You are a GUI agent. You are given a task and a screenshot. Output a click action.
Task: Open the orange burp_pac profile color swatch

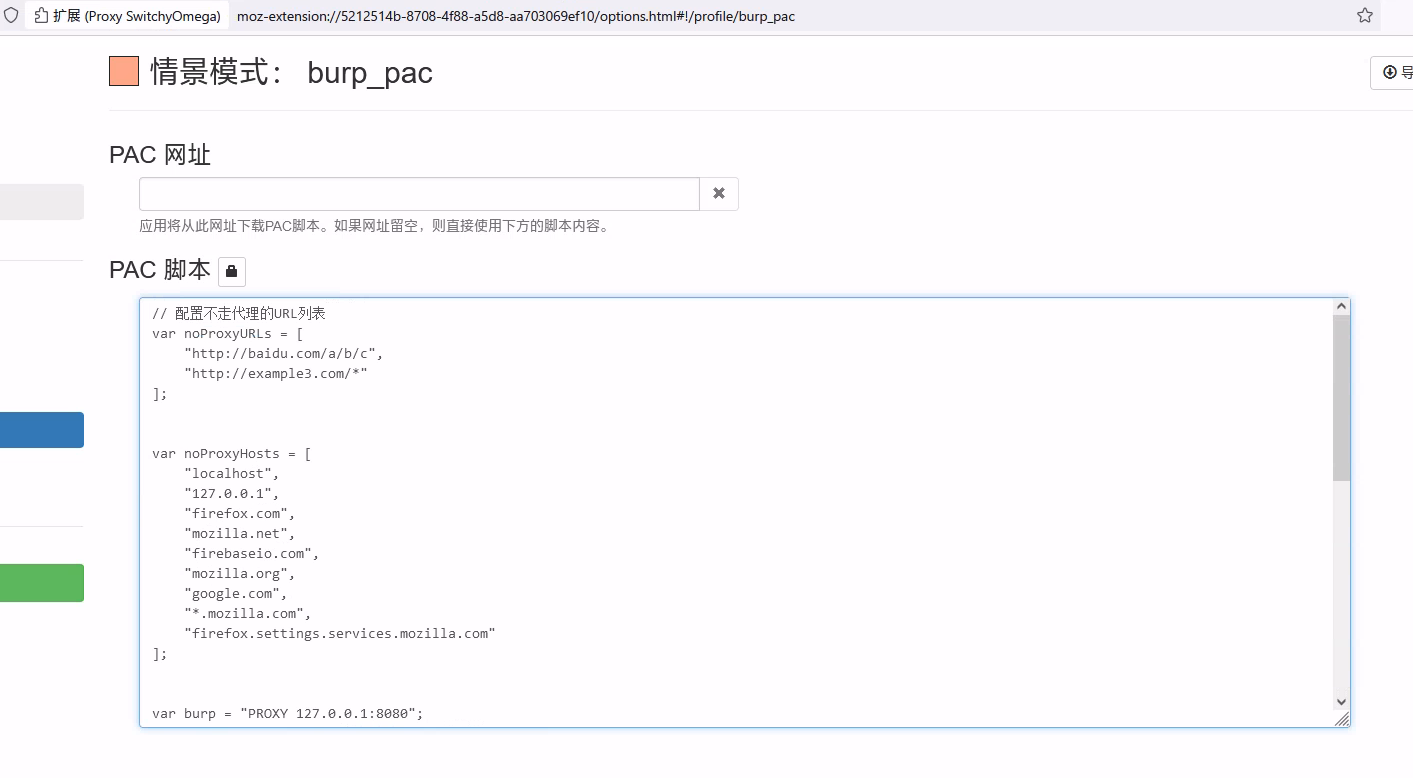(124, 72)
